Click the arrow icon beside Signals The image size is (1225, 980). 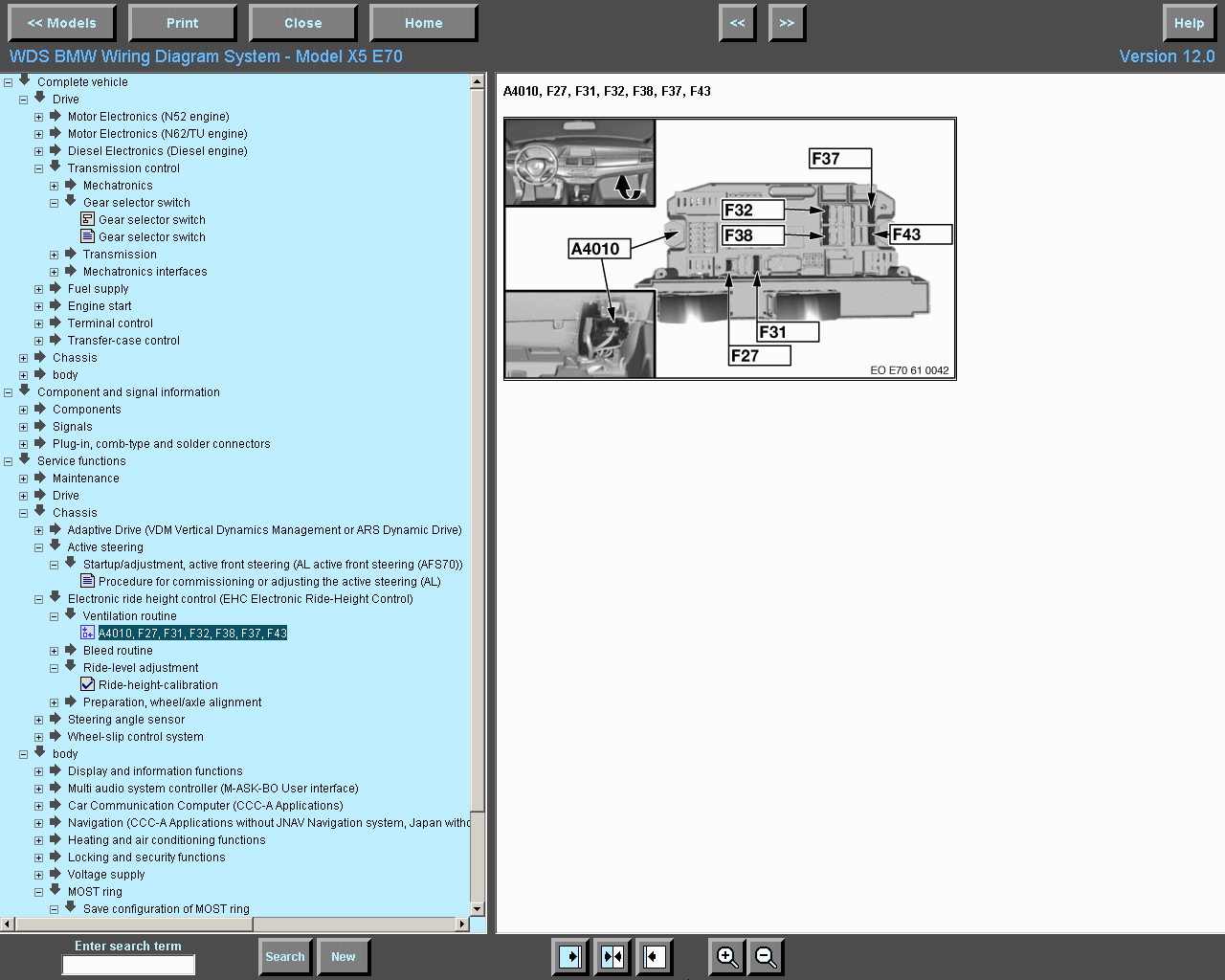coord(40,426)
